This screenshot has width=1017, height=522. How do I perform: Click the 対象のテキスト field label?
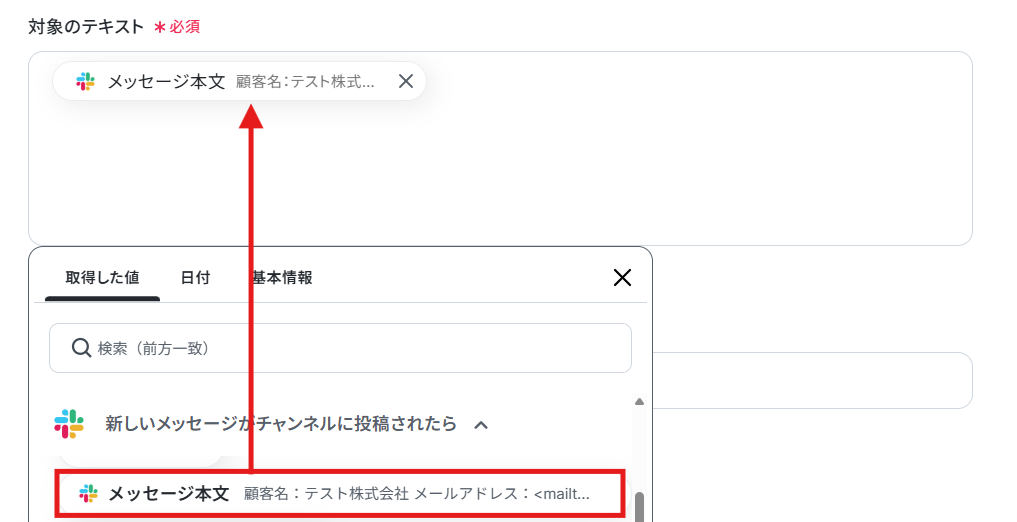point(86,27)
